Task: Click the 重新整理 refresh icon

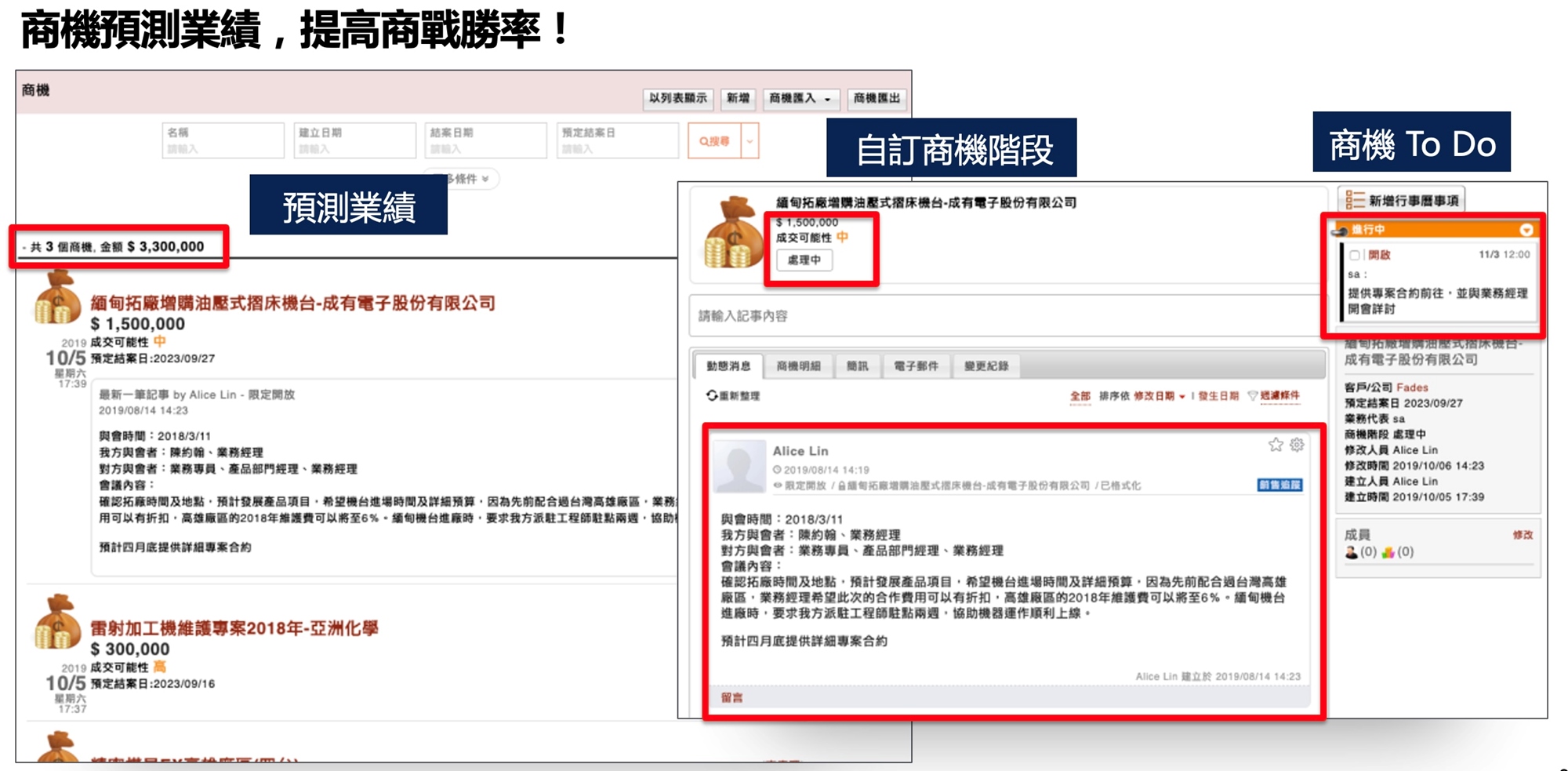Action: pos(712,395)
